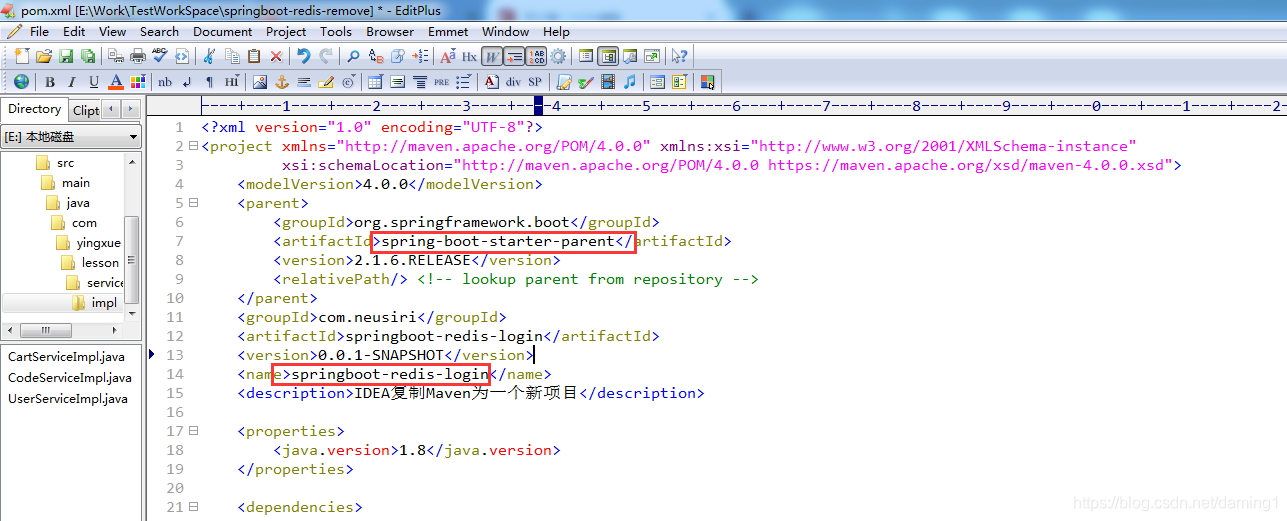Collapse the dependencies element fold marker
The width and height of the screenshot is (1287, 521).
coord(193,507)
